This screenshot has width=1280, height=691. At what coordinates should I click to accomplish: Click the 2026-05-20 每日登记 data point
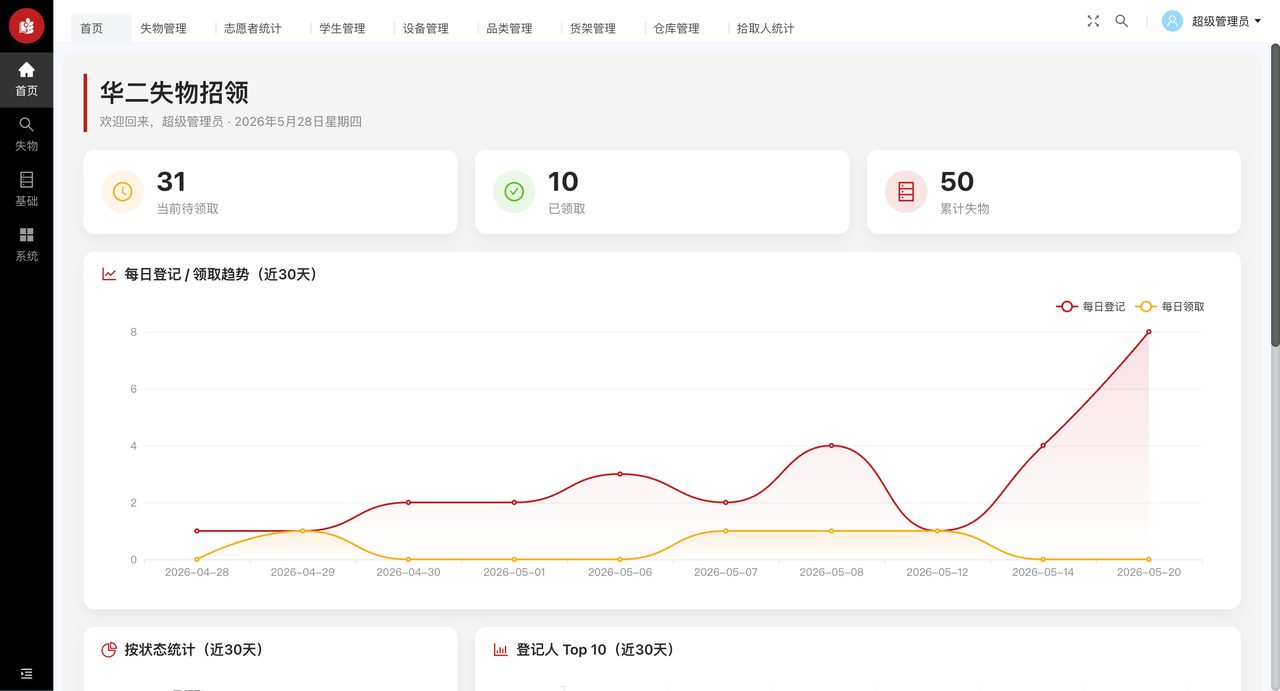coord(1148,332)
